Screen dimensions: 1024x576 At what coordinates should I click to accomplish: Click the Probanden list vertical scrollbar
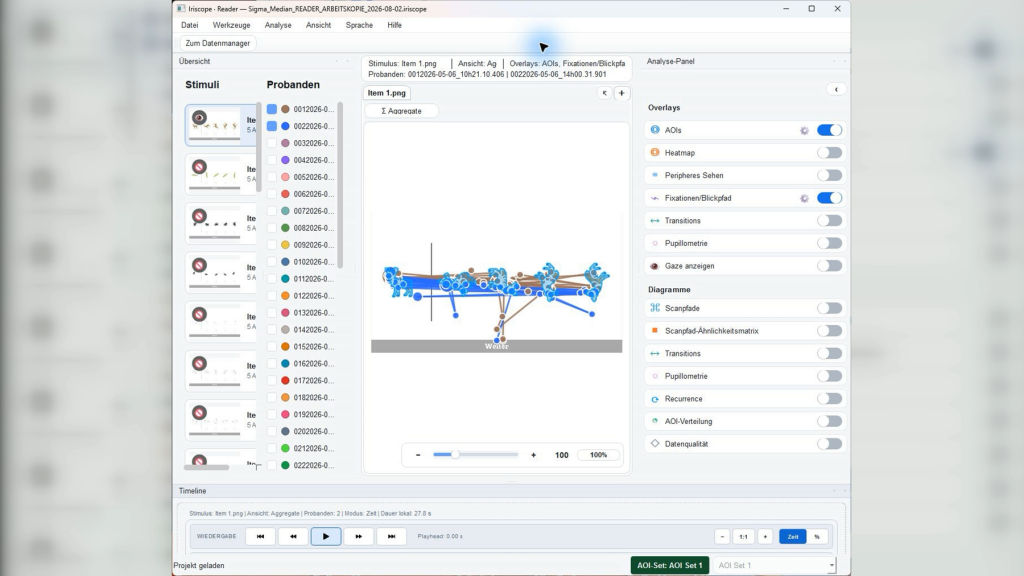tap(340, 185)
